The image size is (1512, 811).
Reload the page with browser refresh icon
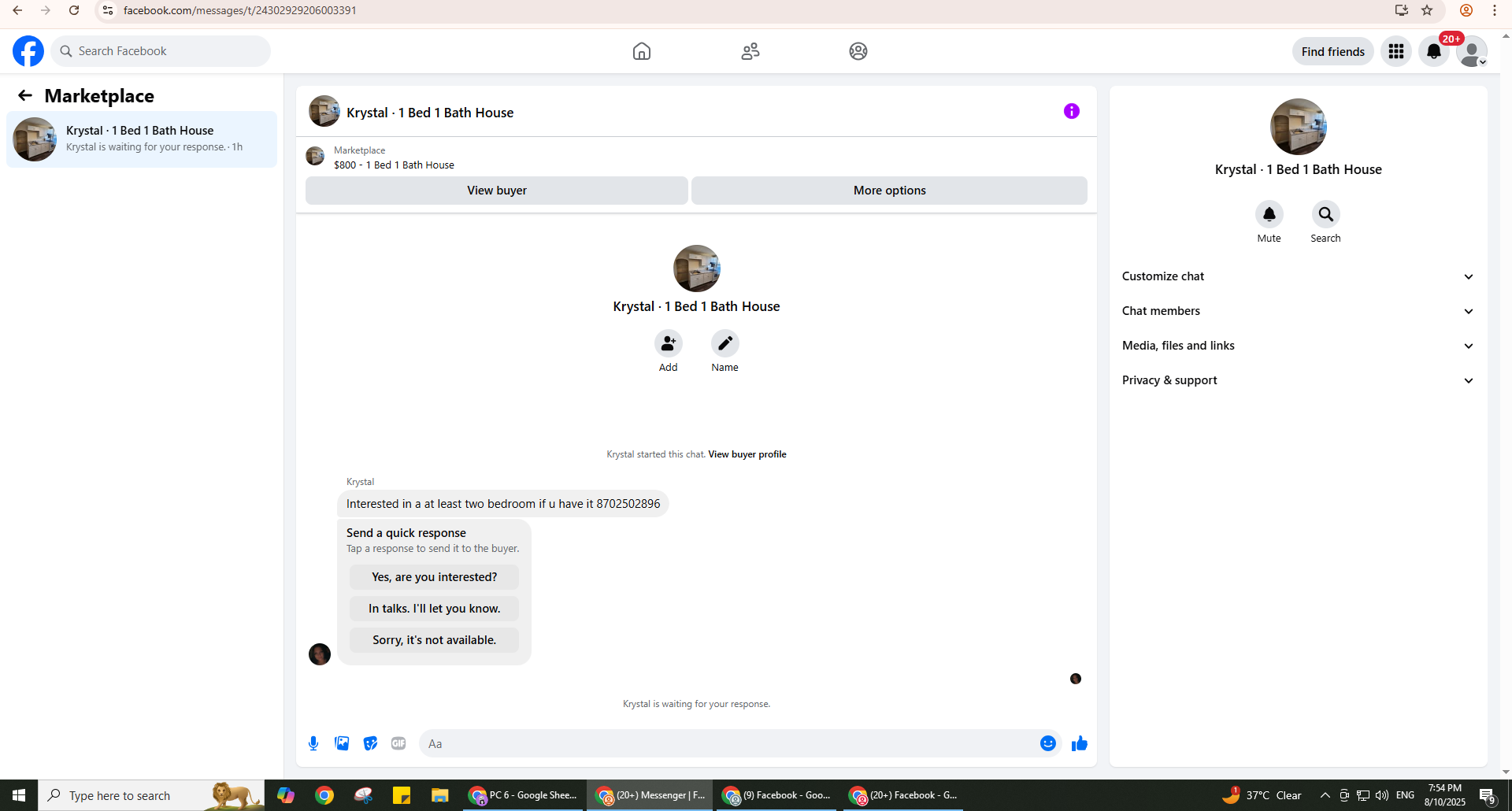(x=74, y=10)
